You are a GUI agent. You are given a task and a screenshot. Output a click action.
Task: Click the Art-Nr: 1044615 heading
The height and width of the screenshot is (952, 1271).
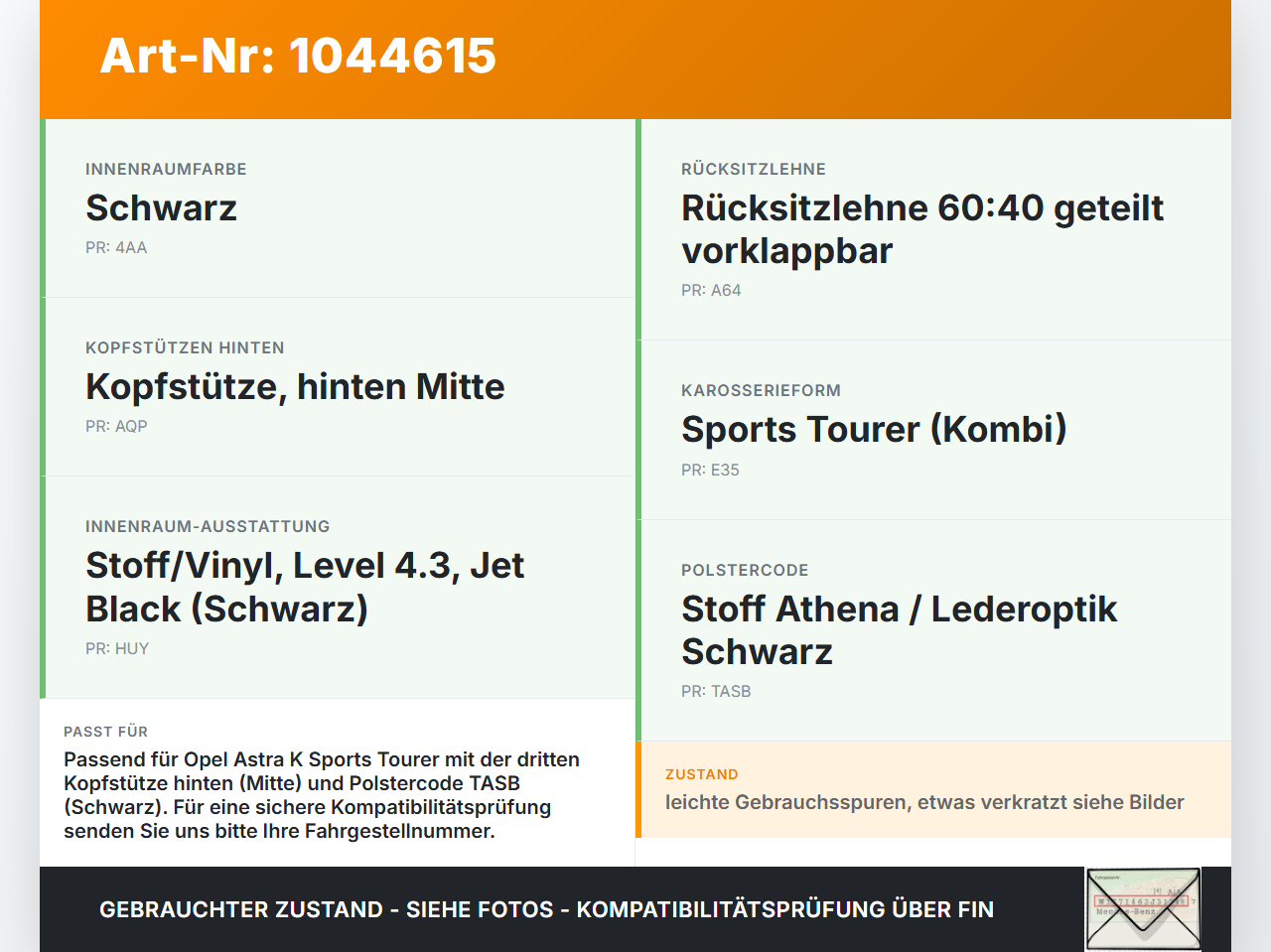(x=298, y=56)
